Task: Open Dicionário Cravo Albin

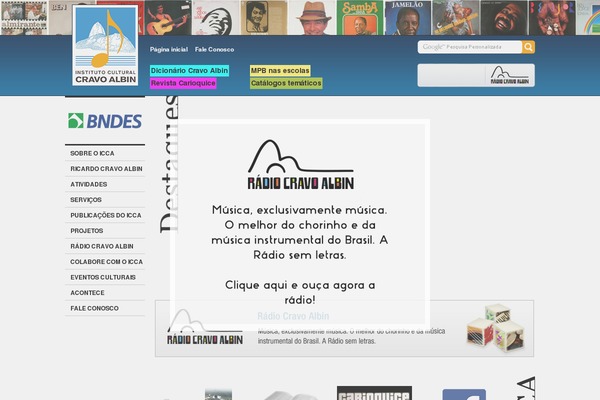Action: [x=189, y=70]
